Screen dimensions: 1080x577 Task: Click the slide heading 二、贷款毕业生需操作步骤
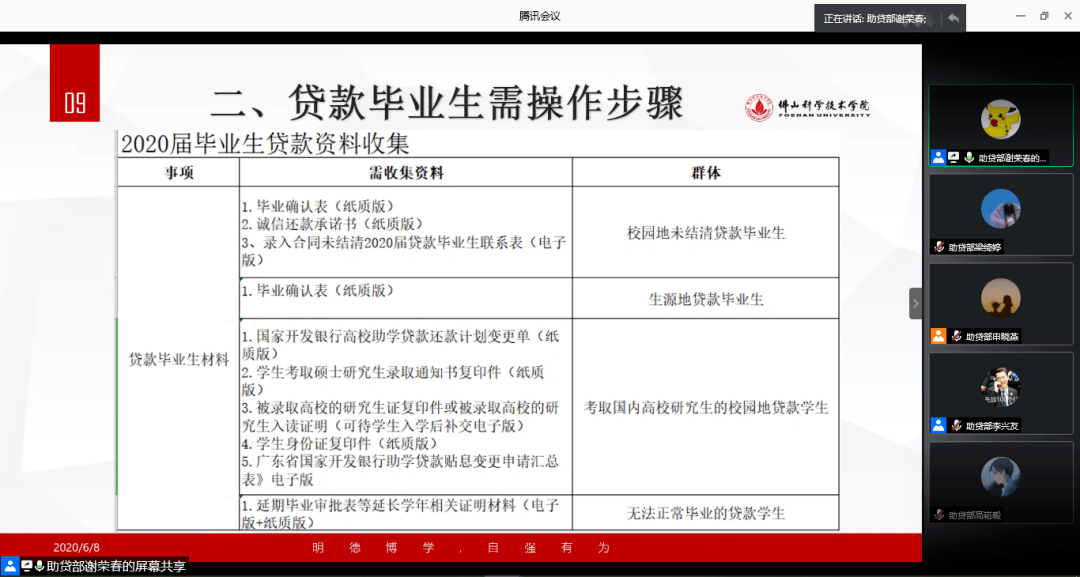tap(447, 104)
